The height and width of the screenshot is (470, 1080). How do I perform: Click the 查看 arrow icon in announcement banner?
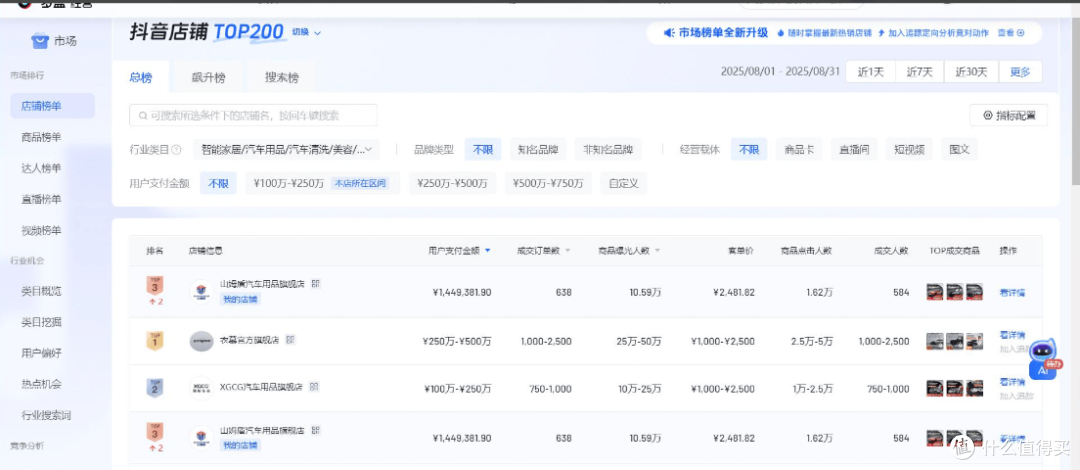1021,32
